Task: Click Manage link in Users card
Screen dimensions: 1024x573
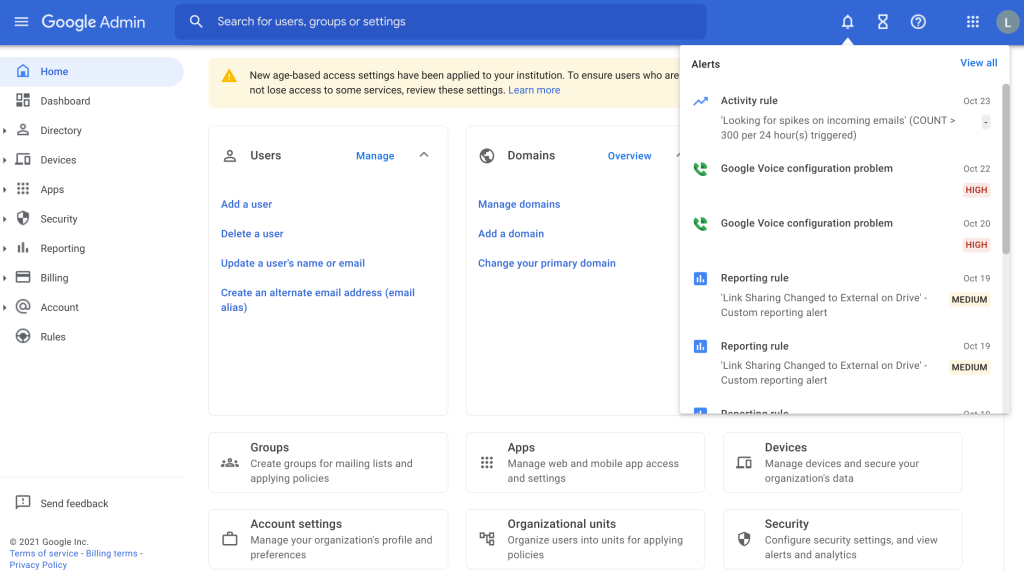Action: (375, 156)
